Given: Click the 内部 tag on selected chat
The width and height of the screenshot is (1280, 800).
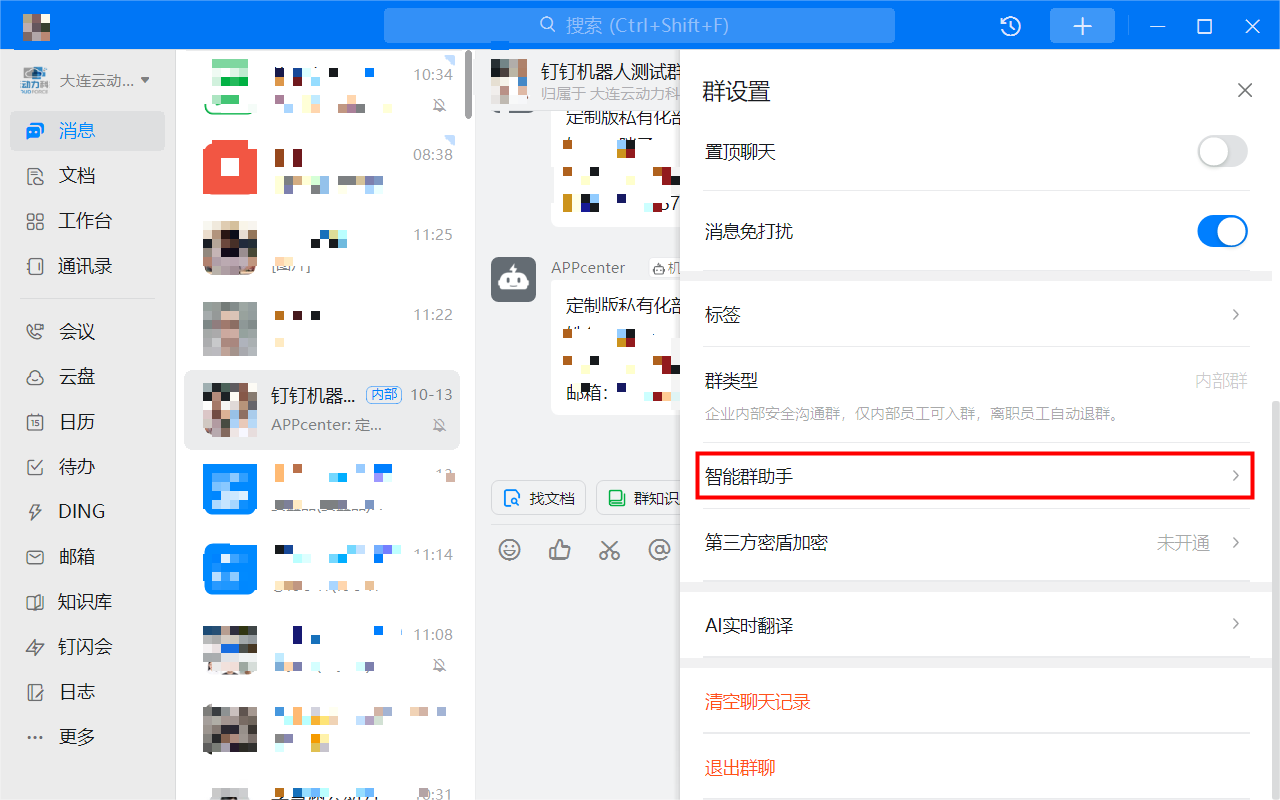Looking at the screenshot, I should 383,394.
